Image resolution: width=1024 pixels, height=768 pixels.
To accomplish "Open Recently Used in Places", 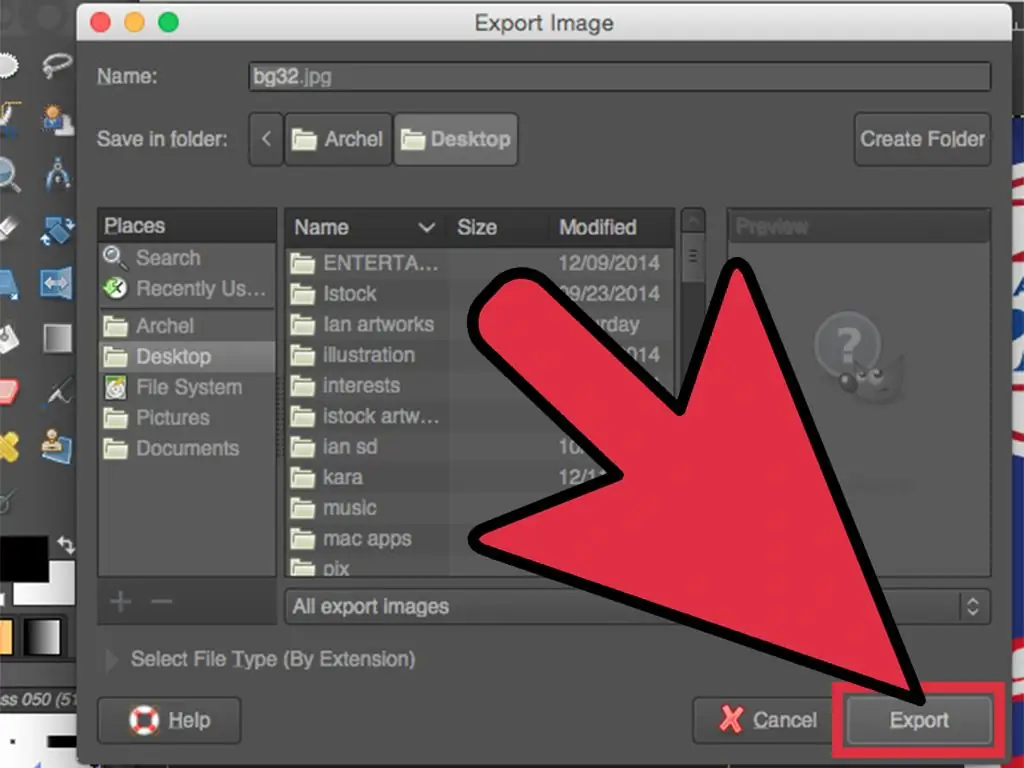I will 187,289.
